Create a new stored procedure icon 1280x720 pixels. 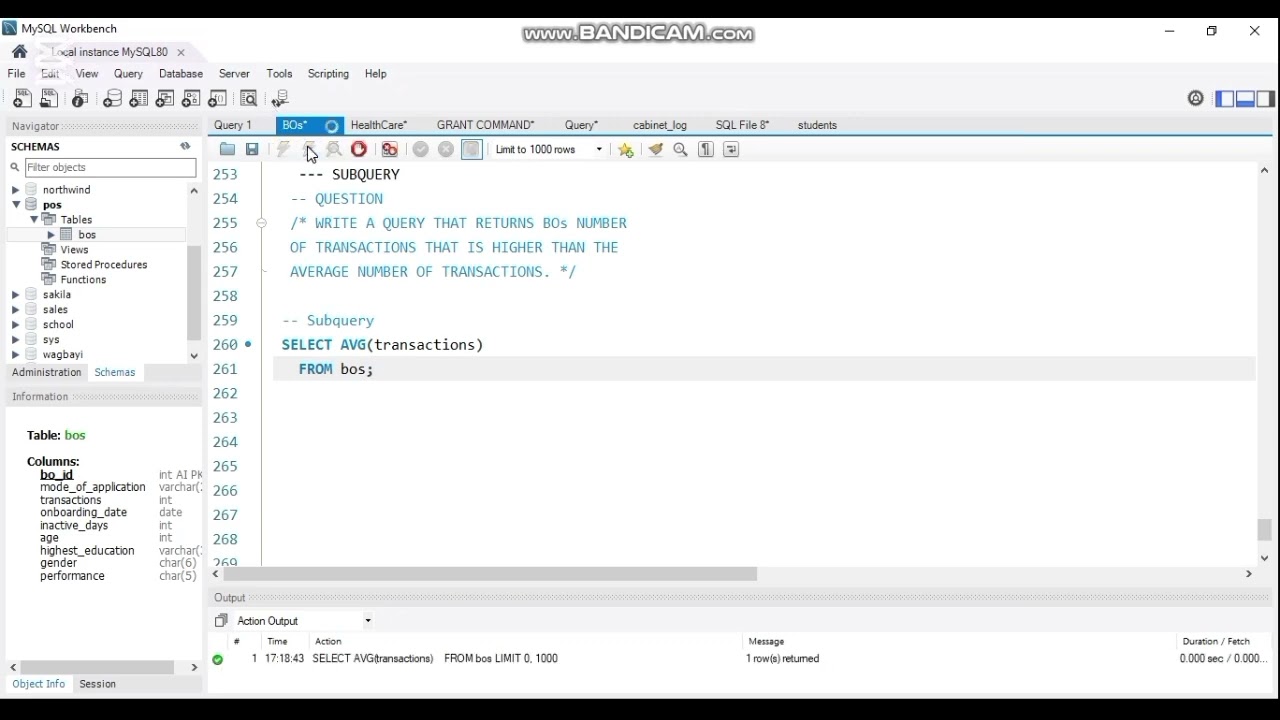[191, 98]
